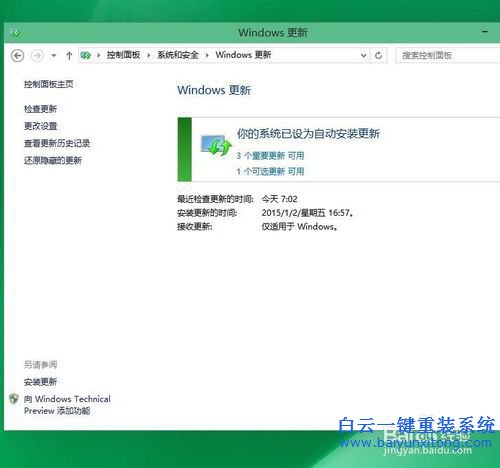Image resolution: width=500 pixels, height=468 pixels.
Task: Open the 1 个可选更新 可用 link
Action: [270, 172]
